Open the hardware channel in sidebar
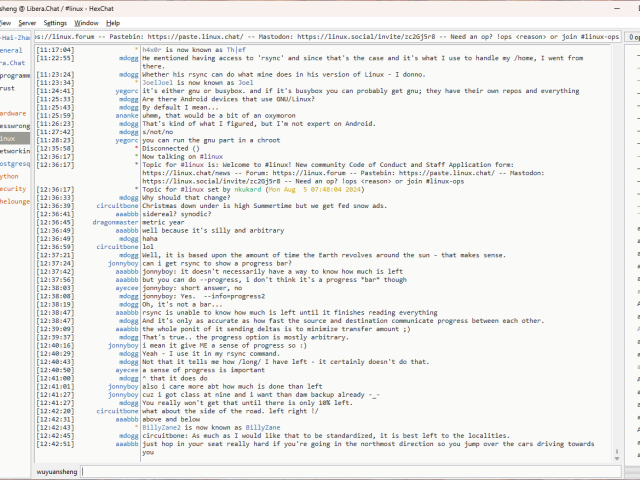 [13, 113]
